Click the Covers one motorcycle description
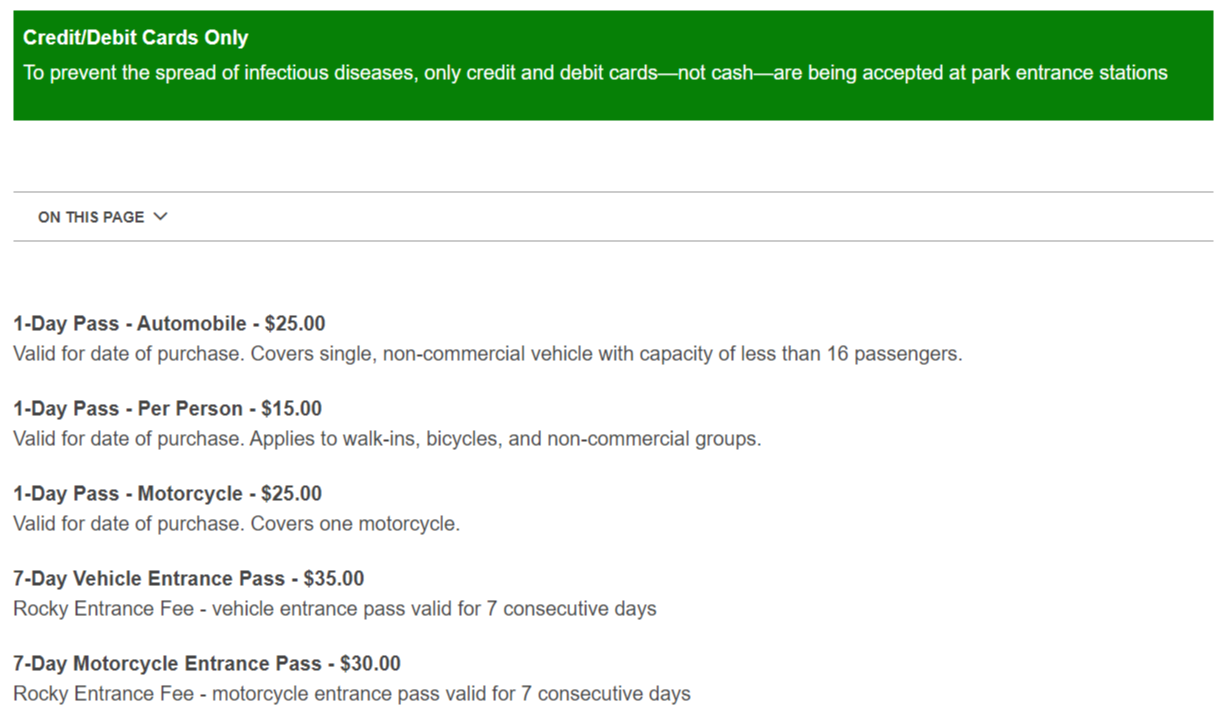Viewport: 1224px width, 721px height. pos(236,524)
